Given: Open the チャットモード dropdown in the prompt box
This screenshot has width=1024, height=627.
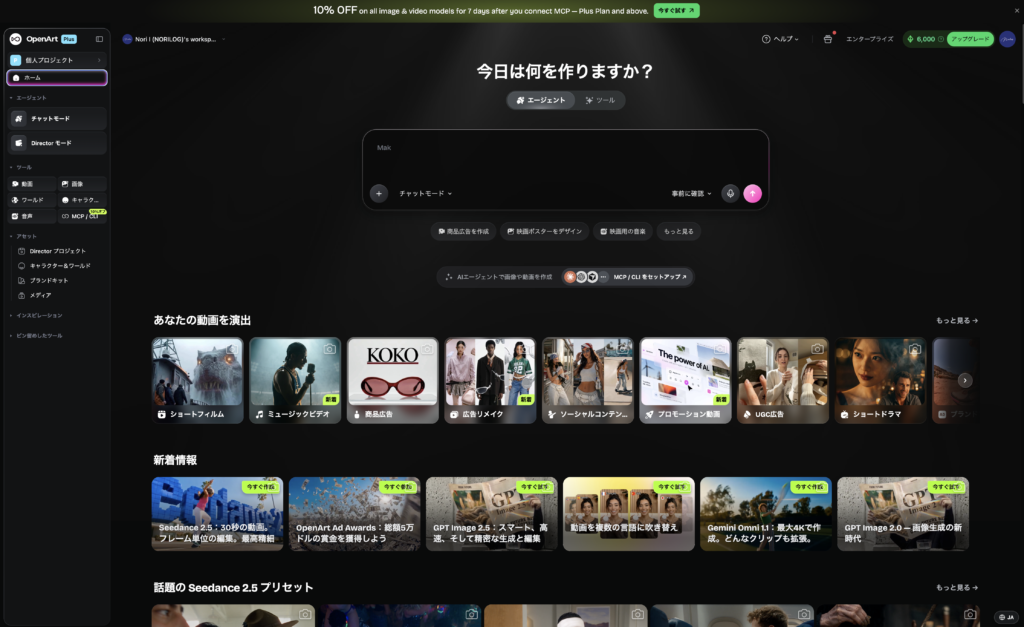Looking at the screenshot, I should pyautogui.click(x=425, y=193).
